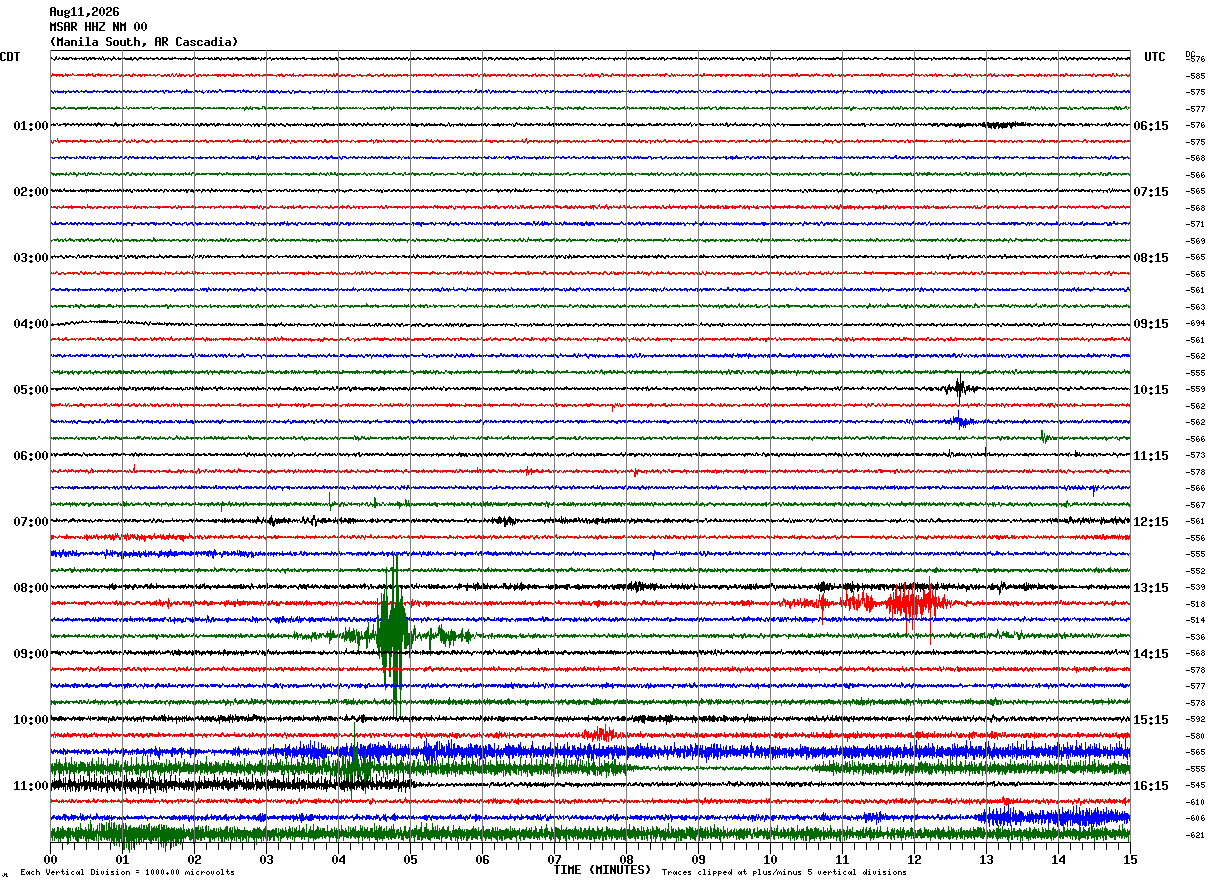
Task: Click the station name 'MSAR HHZ NM 00'
Action: [x=98, y=27]
